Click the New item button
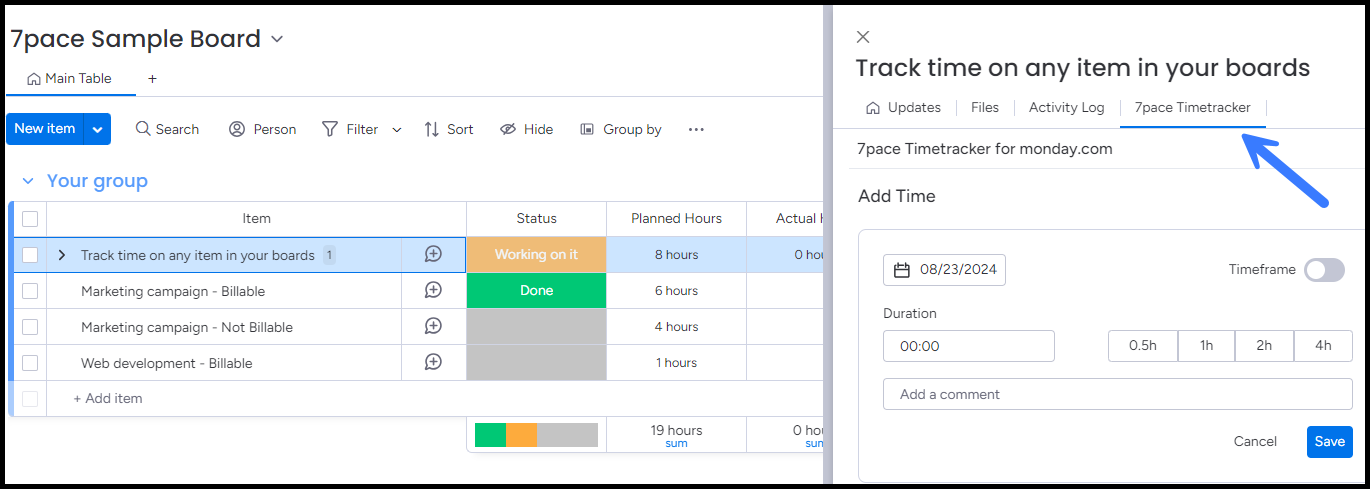1370x489 pixels. (x=45, y=128)
